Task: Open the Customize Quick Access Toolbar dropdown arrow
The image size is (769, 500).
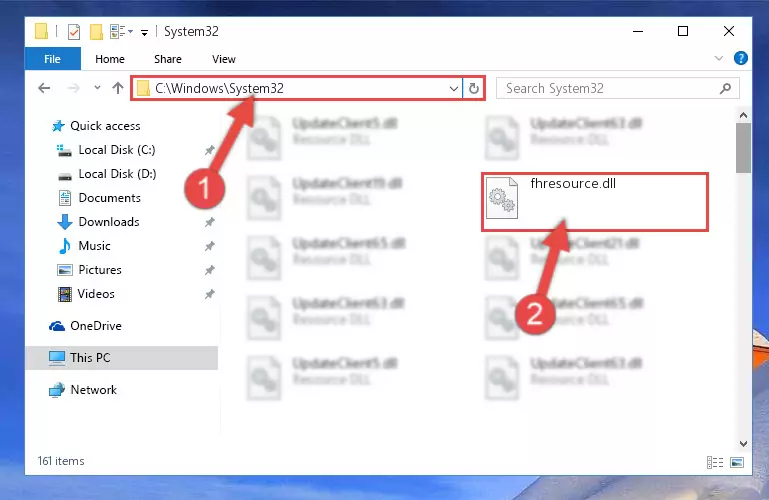Action: [x=144, y=33]
